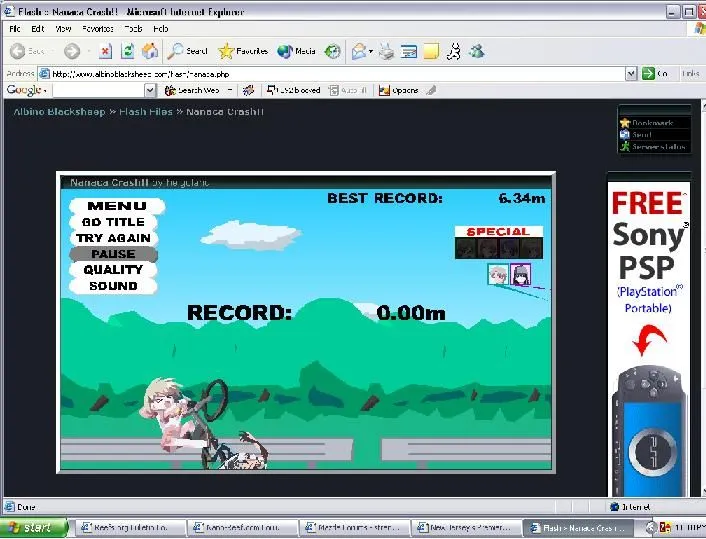
Task: Click the Windows Start button
Action: [33, 527]
